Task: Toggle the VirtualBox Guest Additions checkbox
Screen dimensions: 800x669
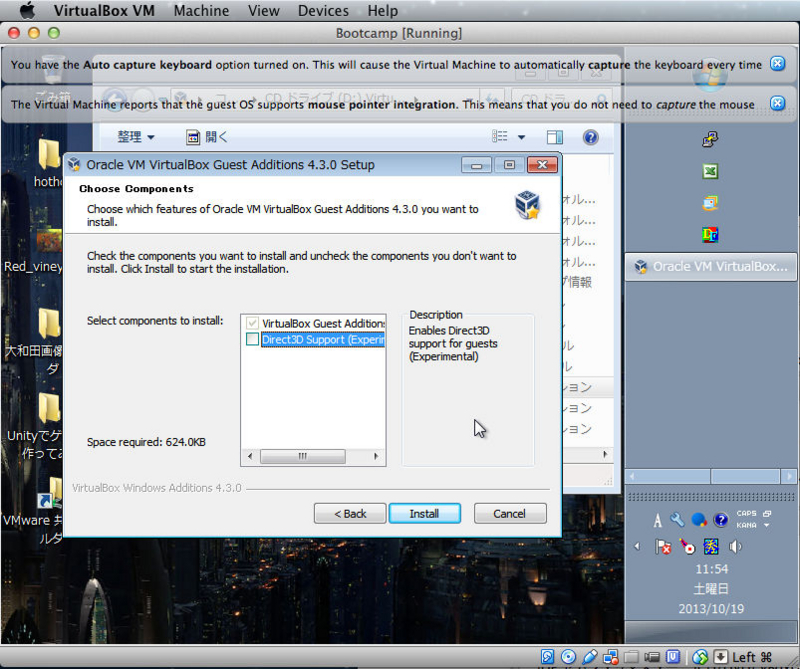Action: (253, 323)
